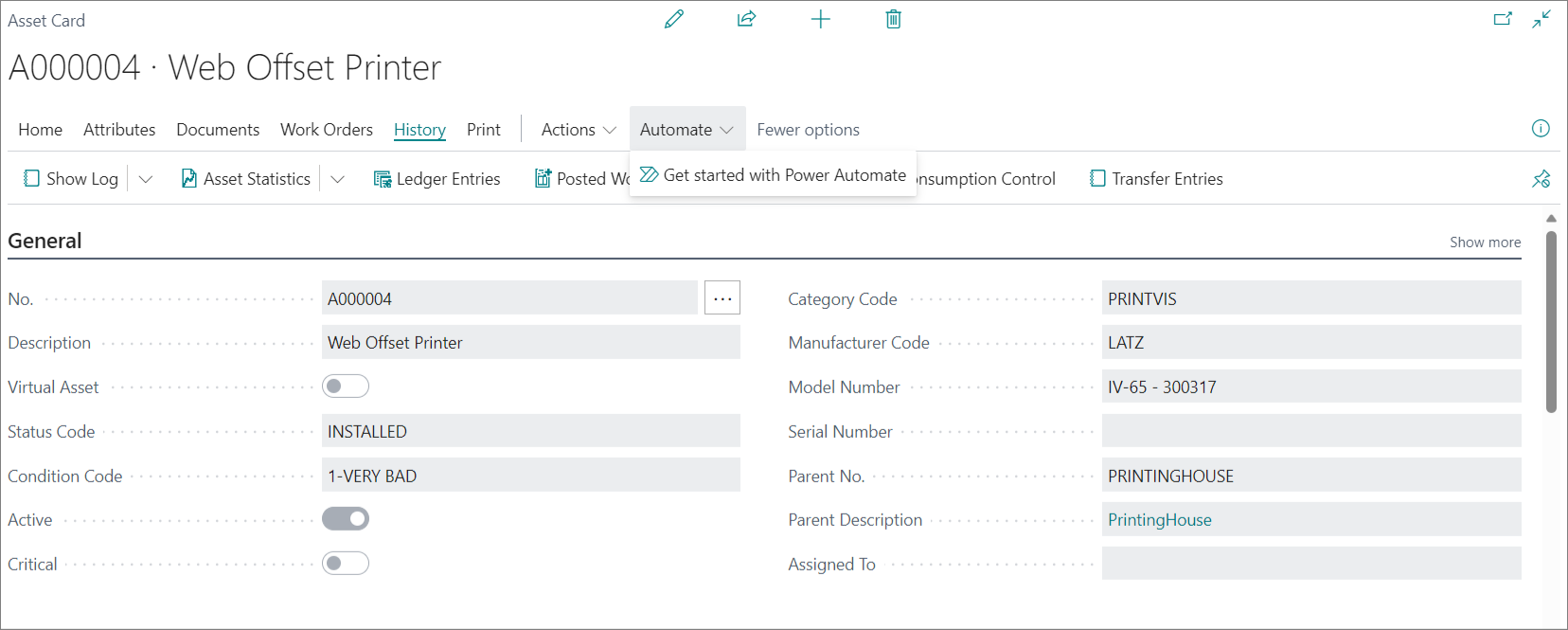Open the PrintingHouse parent link
This screenshot has width=1568, height=630.
point(1159,520)
